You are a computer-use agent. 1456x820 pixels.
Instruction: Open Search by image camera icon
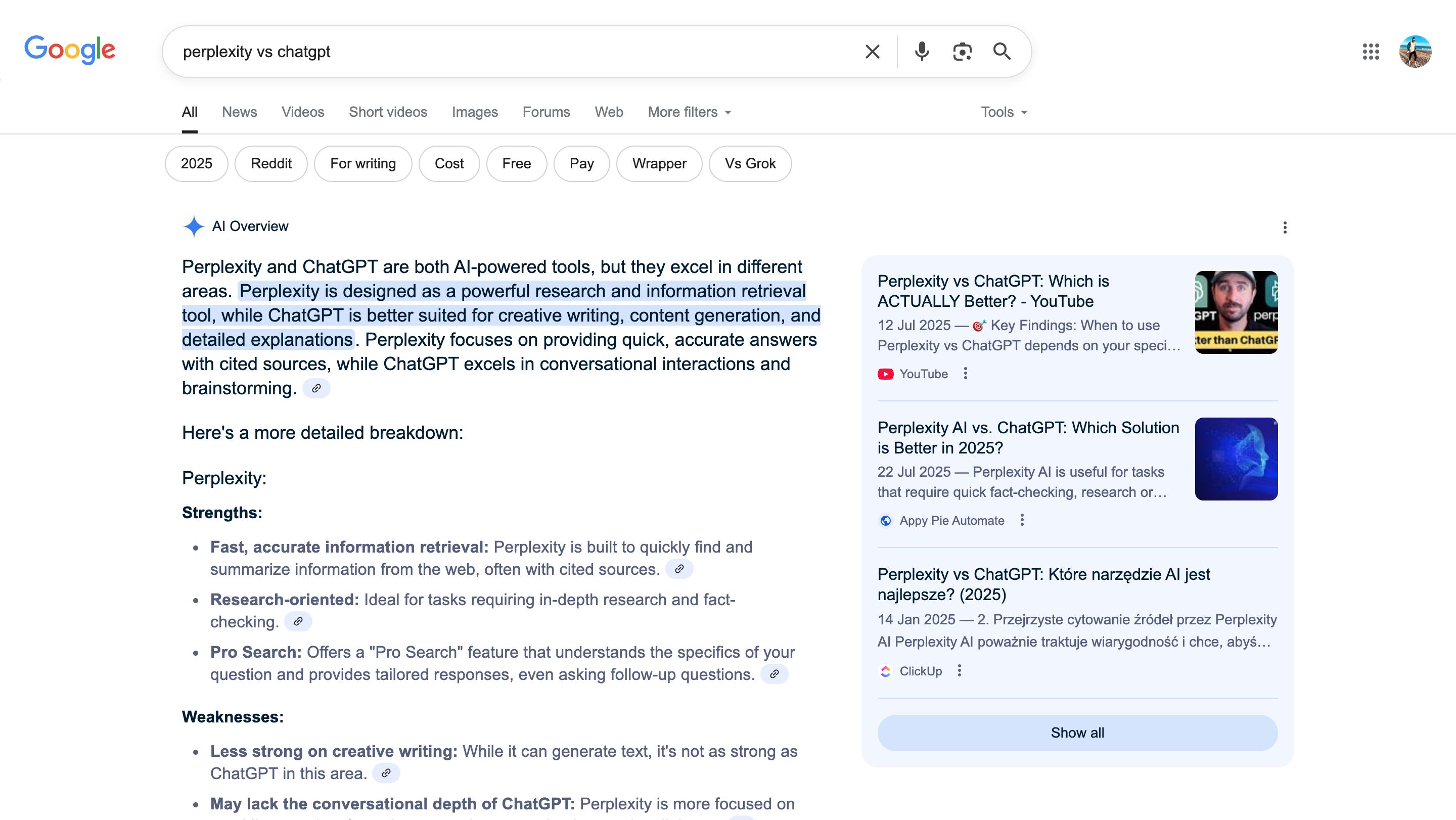tap(962, 52)
